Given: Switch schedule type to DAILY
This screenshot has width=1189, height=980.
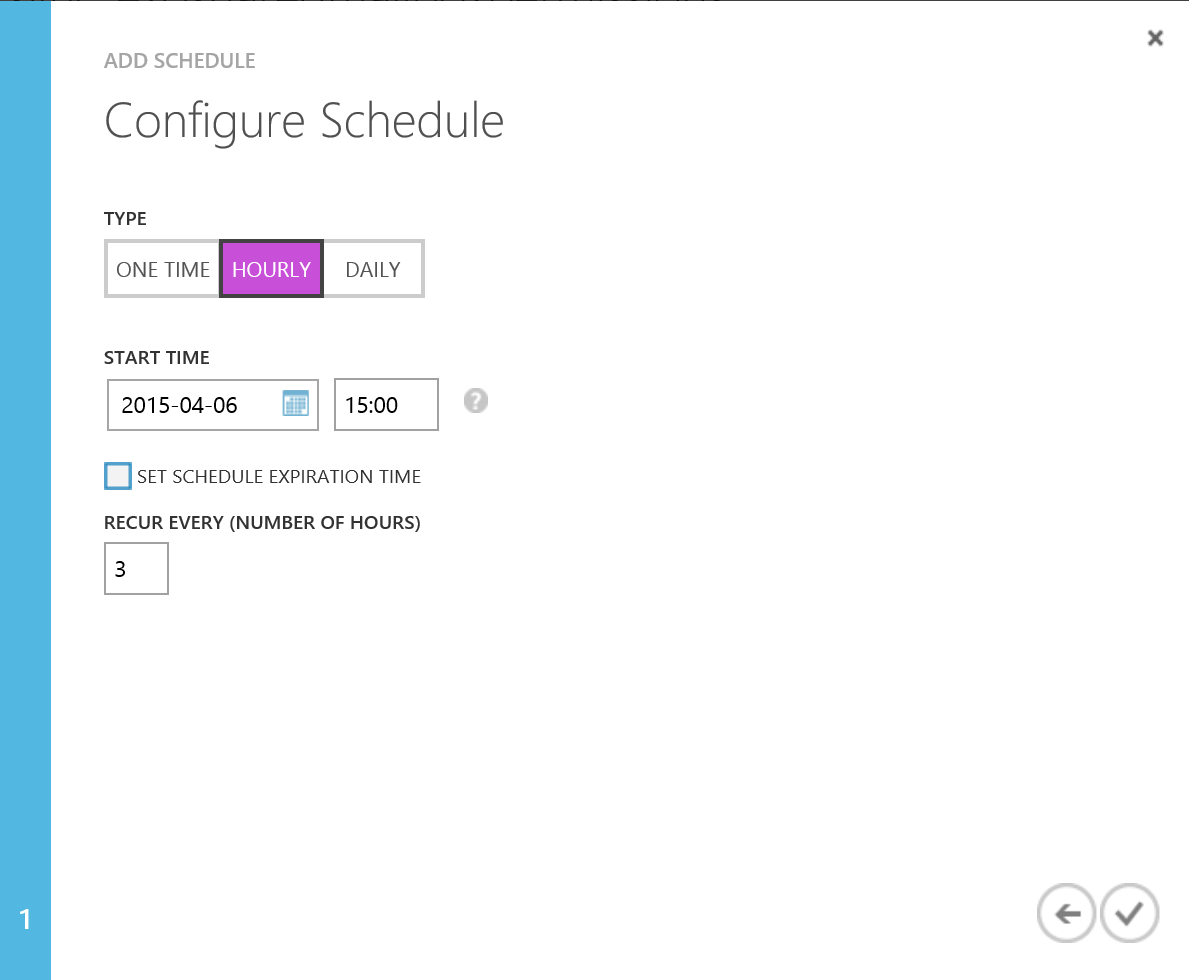Looking at the screenshot, I should (x=373, y=269).
